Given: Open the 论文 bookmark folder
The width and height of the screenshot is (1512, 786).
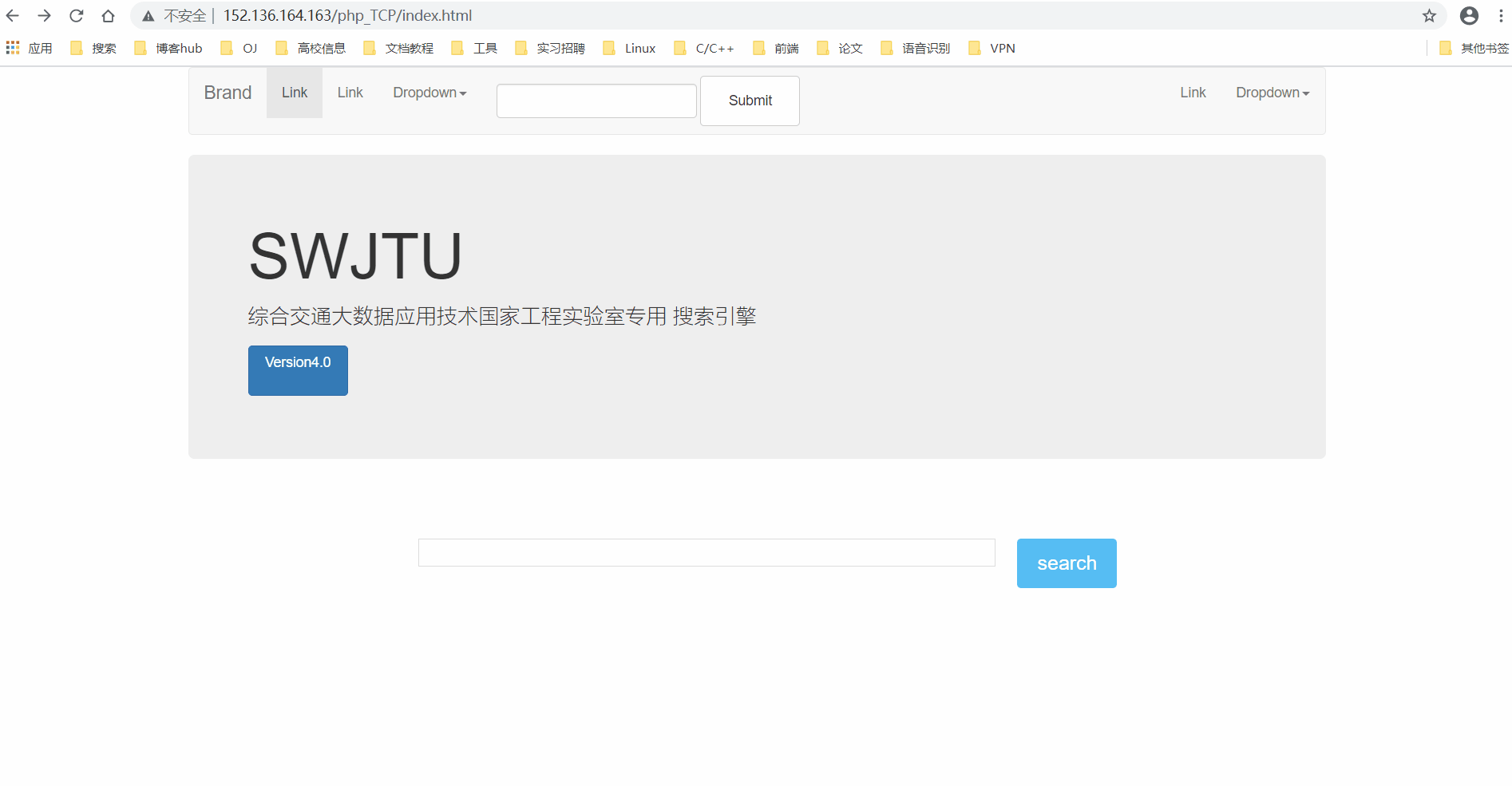Looking at the screenshot, I should click(840, 48).
